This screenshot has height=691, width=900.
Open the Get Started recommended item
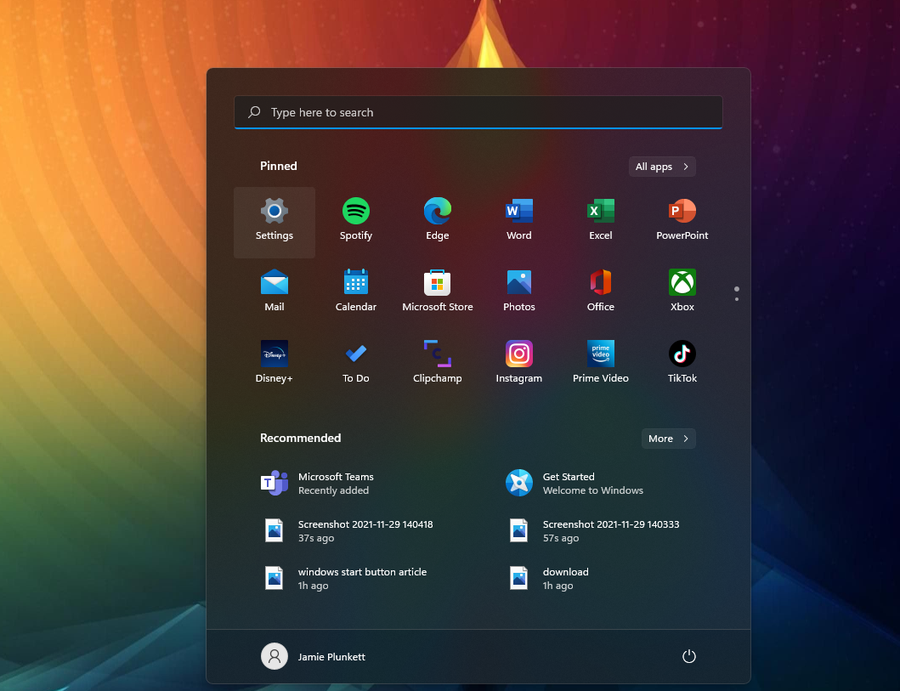pyautogui.click(x=580, y=483)
